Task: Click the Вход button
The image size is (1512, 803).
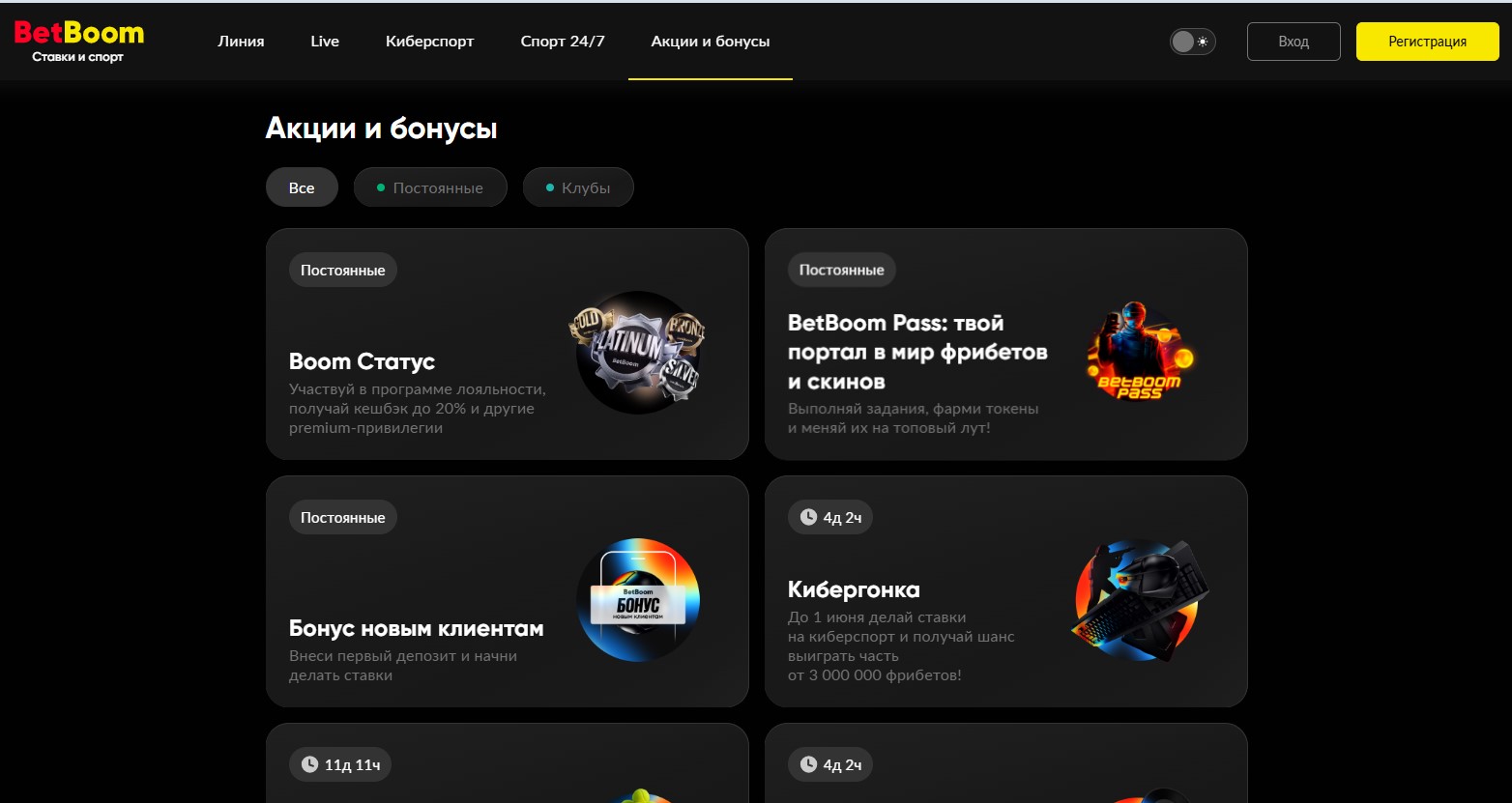Action: tap(1294, 42)
